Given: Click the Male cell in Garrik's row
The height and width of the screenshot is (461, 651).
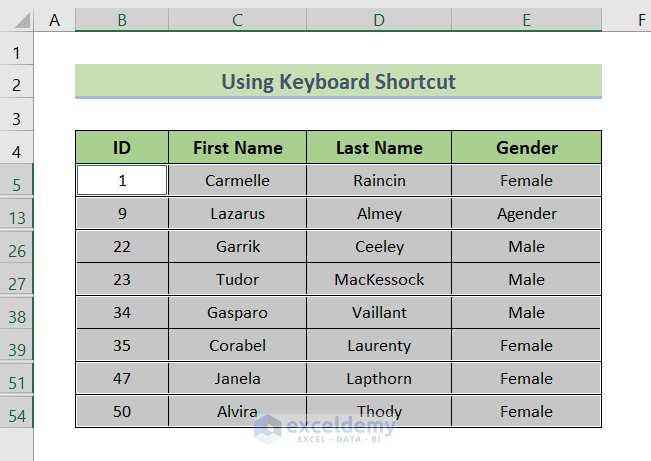Looking at the screenshot, I should tap(526, 246).
